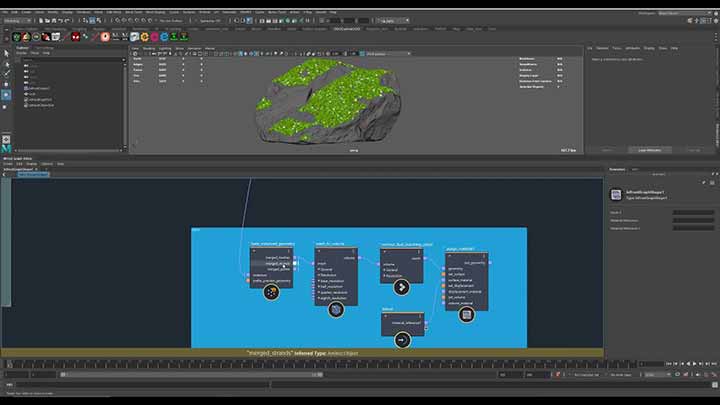Click the round arrow icon under value node
Image resolution: width=720 pixels, height=405 pixels.
[402, 340]
